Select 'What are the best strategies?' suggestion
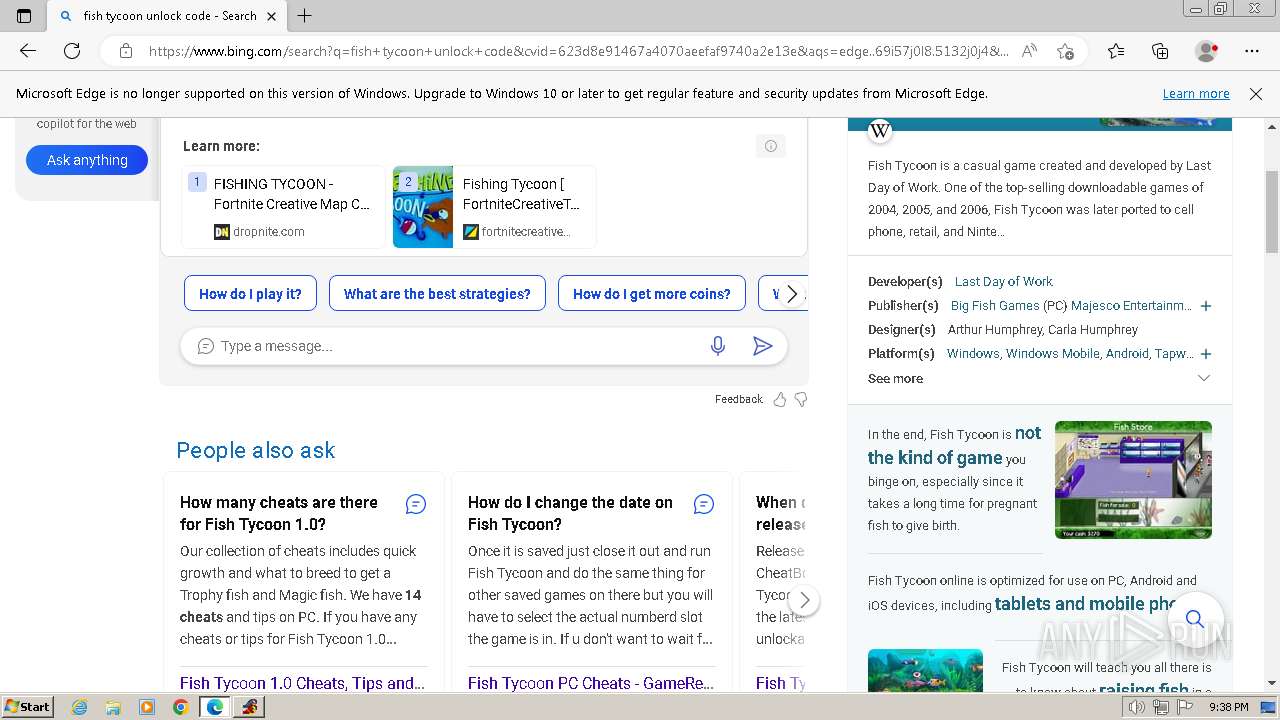The width and height of the screenshot is (1280, 720). [437, 294]
